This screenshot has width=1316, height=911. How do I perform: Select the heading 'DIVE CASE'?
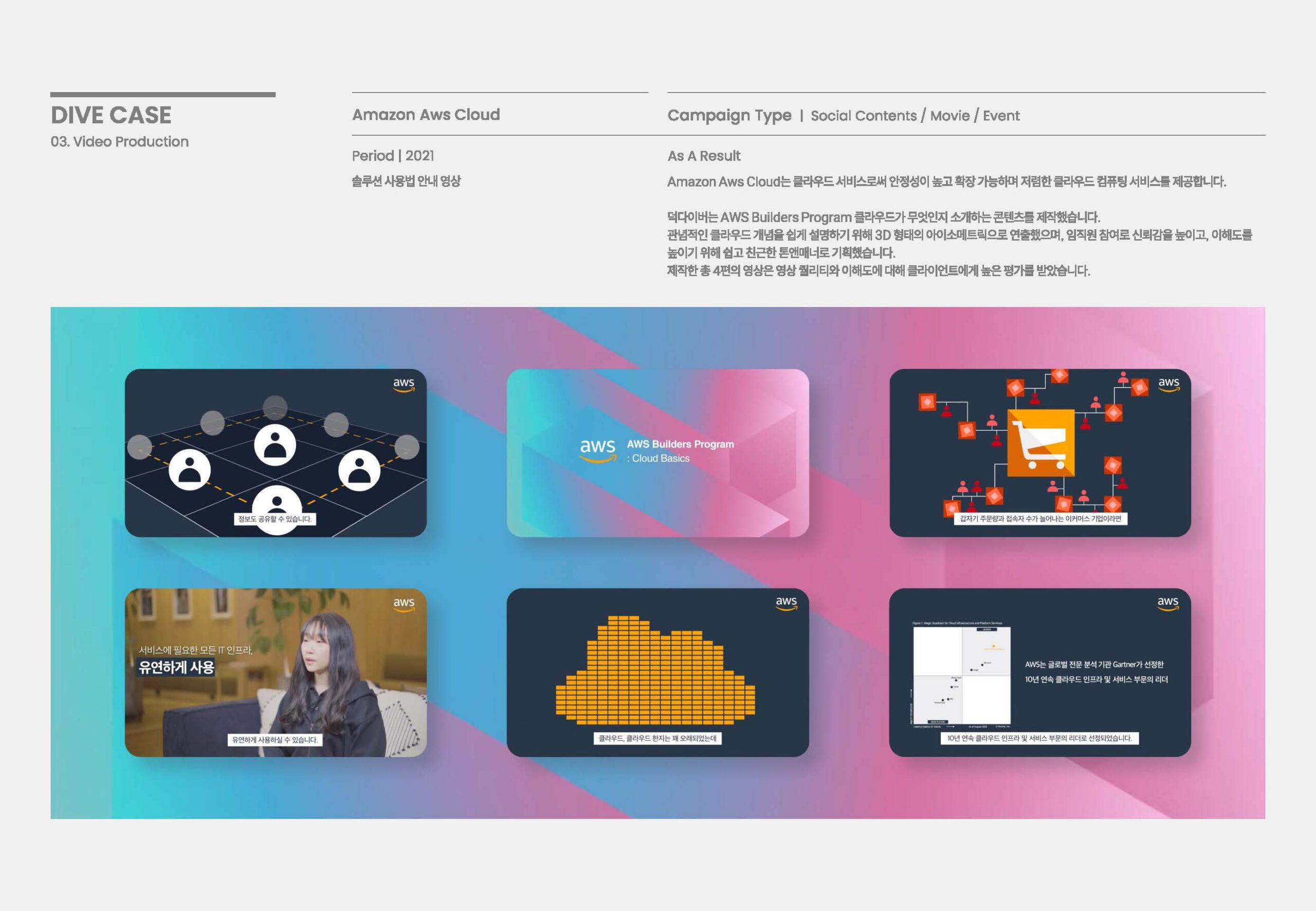click(x=111, y=115)
